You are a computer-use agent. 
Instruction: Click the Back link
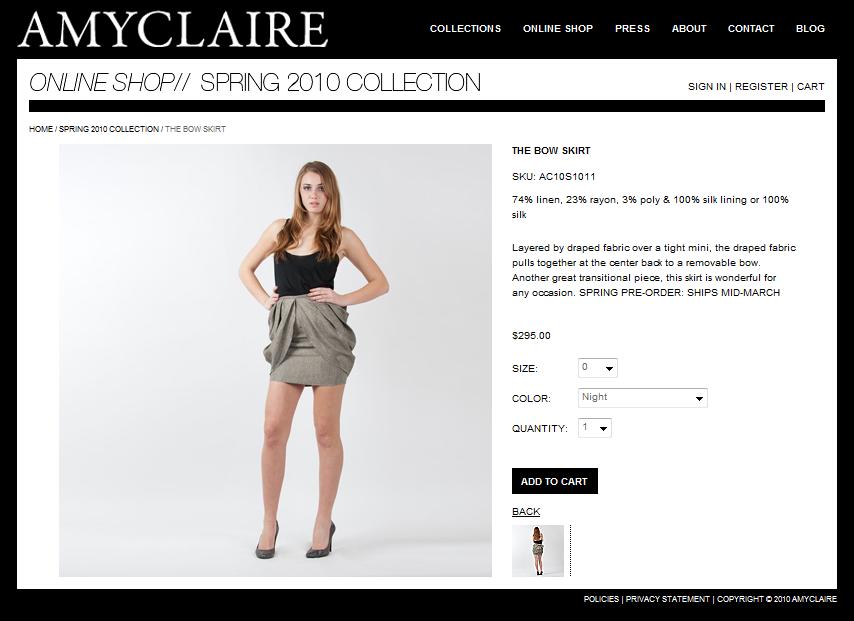click(x=526, y=512)
